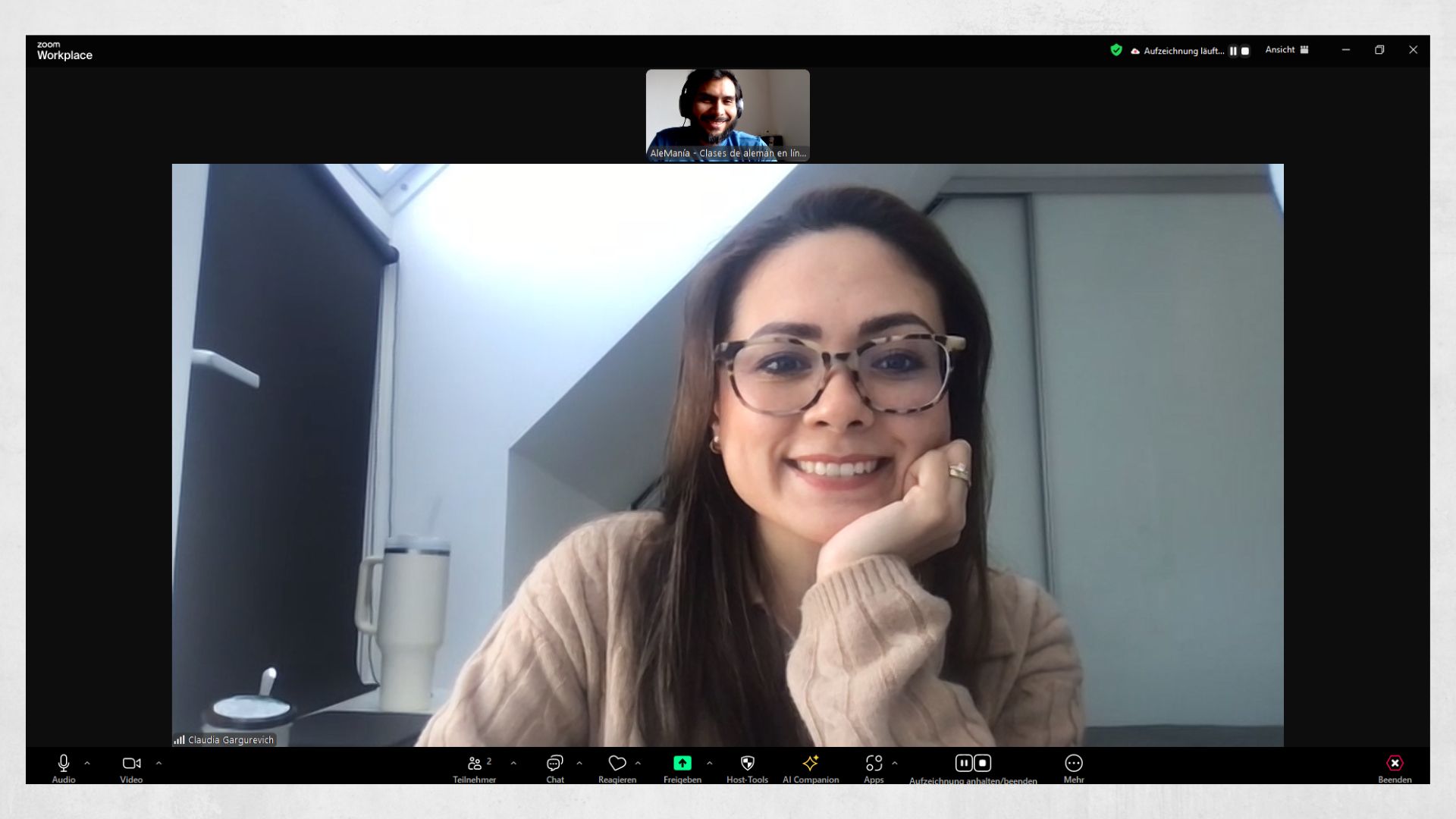Open Host-Tools shield icon
Viewport: 1456px width, 819px height.
tap(747, 764)
